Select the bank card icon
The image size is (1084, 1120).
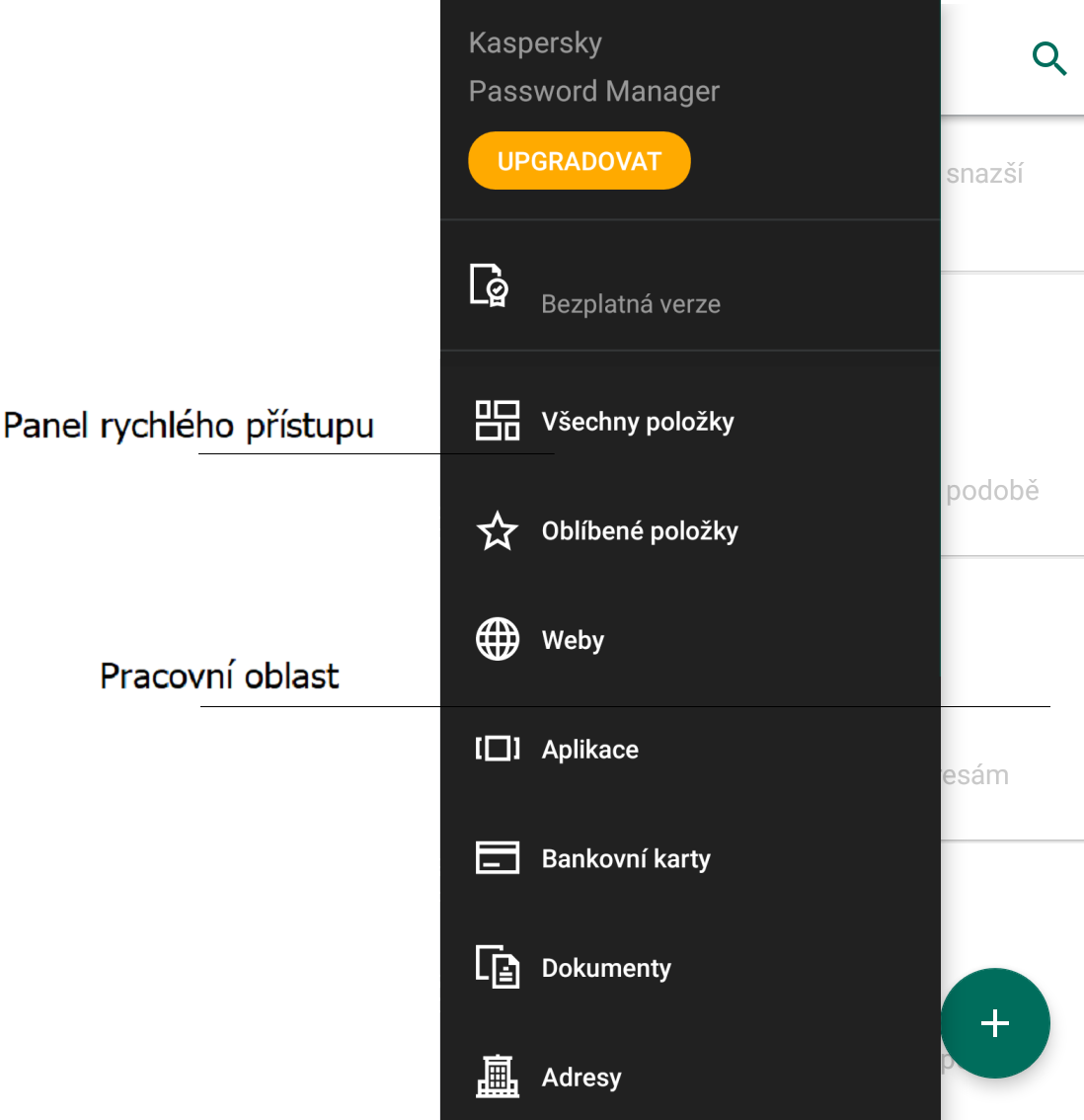498,858
